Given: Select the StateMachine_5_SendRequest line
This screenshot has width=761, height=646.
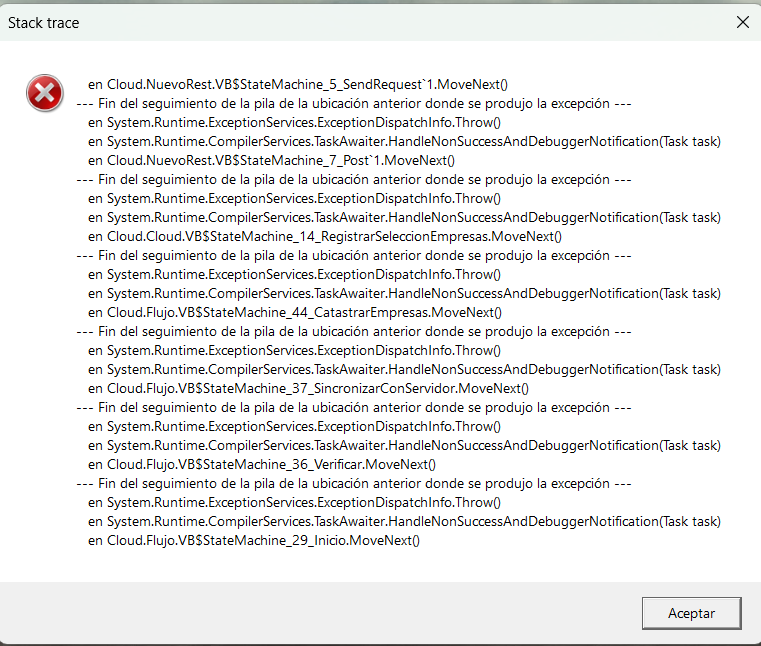Looking at the screenshot, I should pyautogui.click(x=298, y=85).
